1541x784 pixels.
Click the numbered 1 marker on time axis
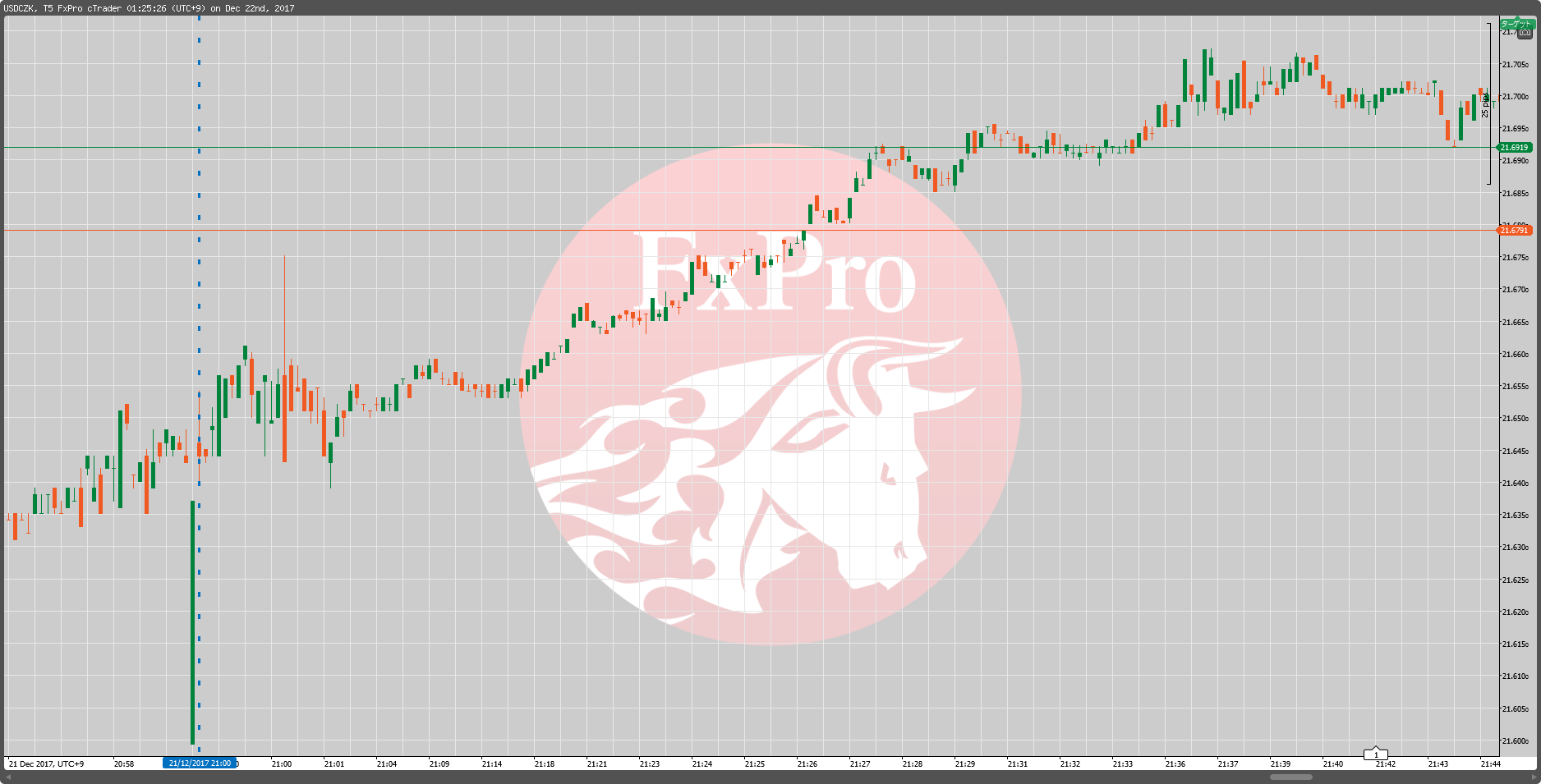pos(1376,754)
